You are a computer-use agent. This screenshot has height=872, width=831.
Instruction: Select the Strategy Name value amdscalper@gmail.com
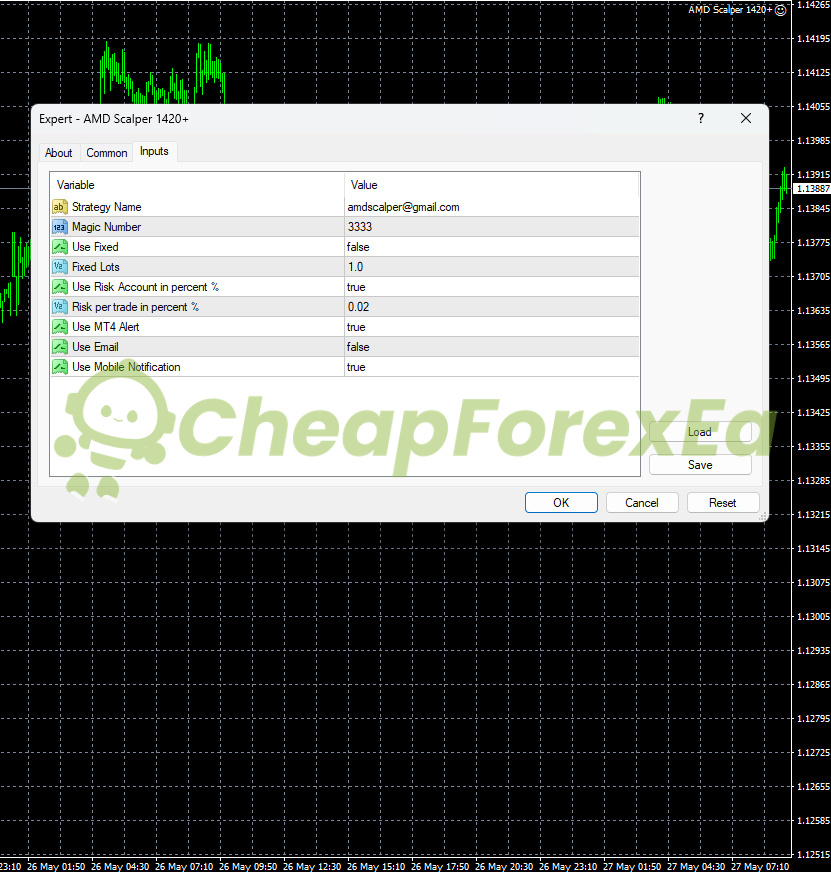click(x=404, y=207)
